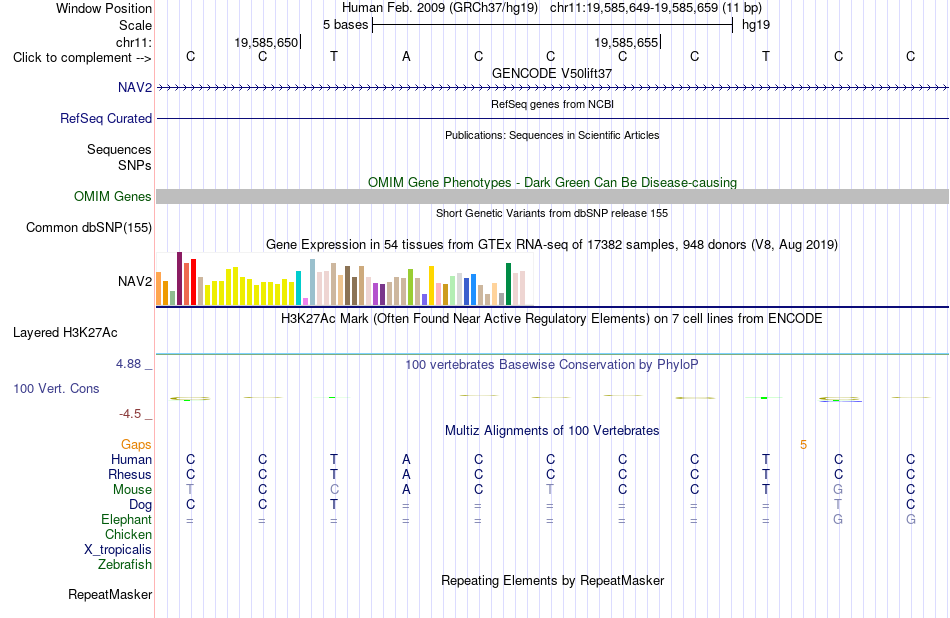Open the RefSeq Curated track label

pos(105,118)
